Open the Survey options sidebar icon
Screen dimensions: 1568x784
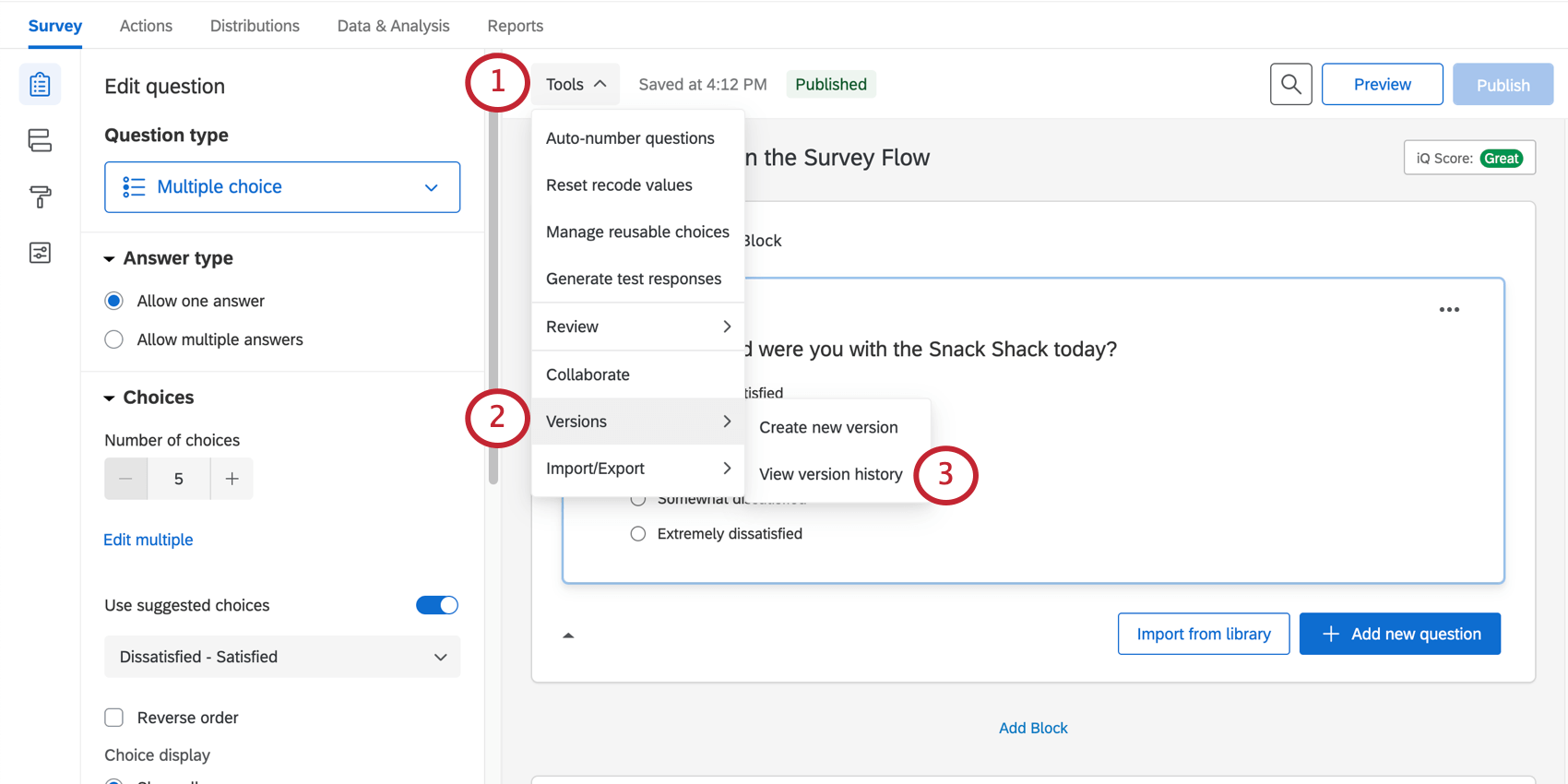[x=40, y=253]
